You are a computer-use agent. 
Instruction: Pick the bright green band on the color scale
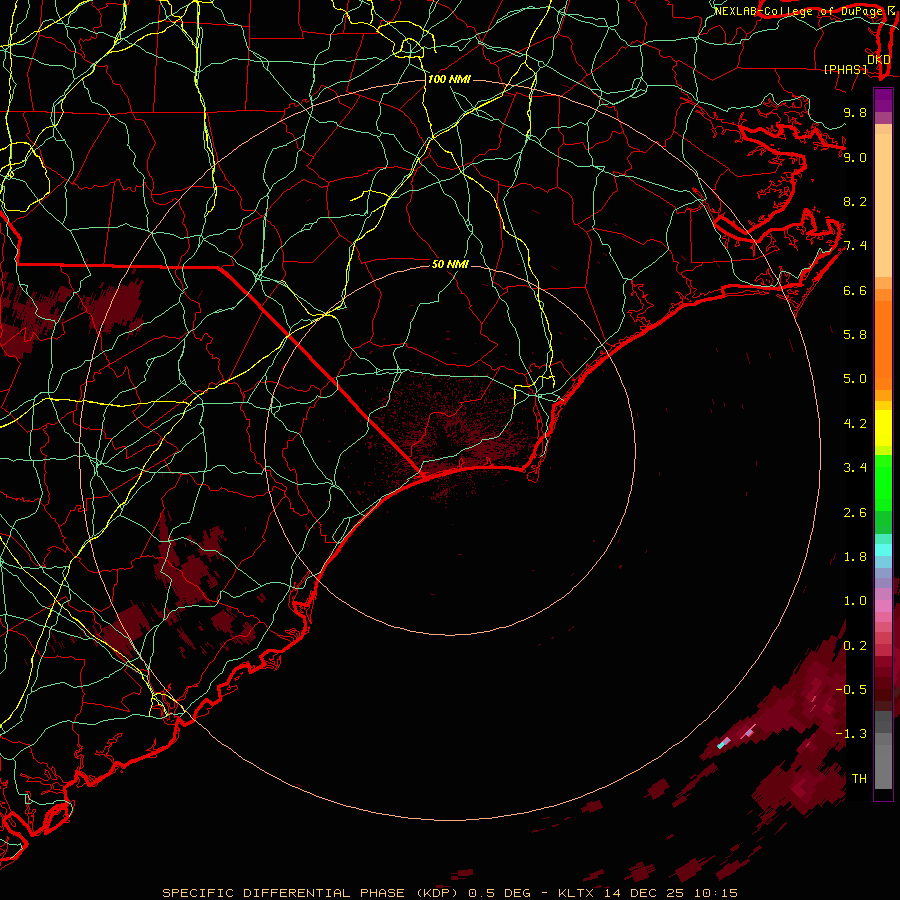[883, 483]
